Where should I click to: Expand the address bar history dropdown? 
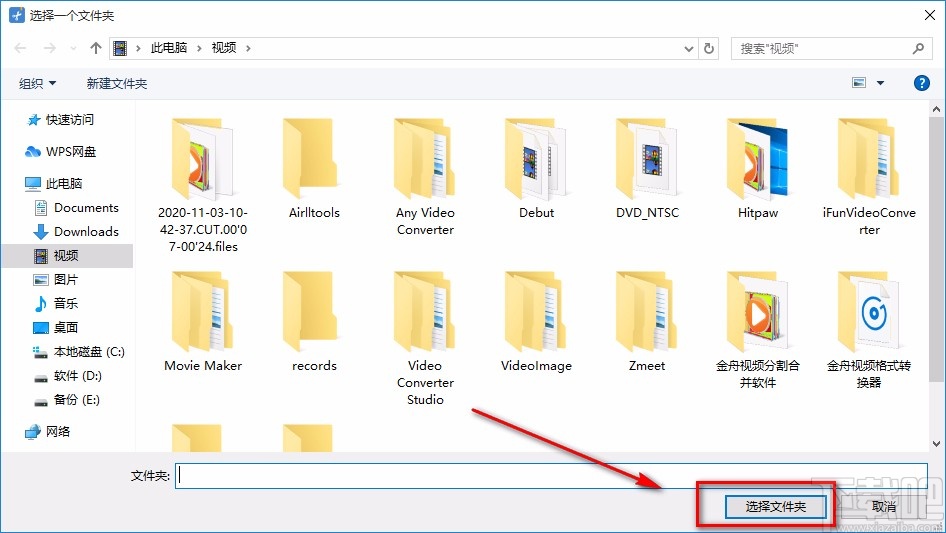click(x=688, y=48)
